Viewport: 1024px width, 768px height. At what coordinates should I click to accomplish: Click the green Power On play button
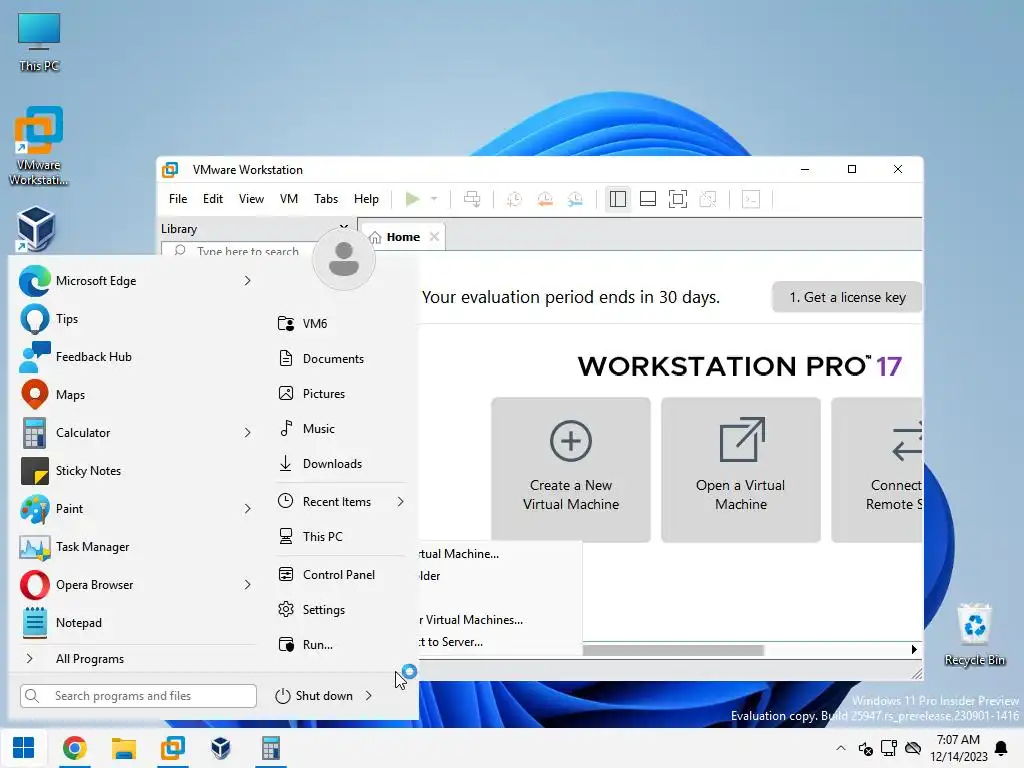click(412, 199)
